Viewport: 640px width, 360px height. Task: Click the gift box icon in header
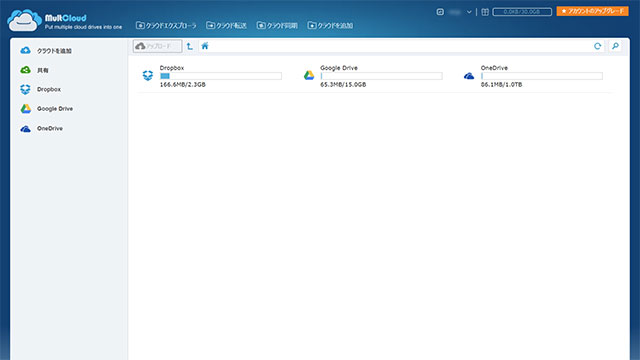485,12
